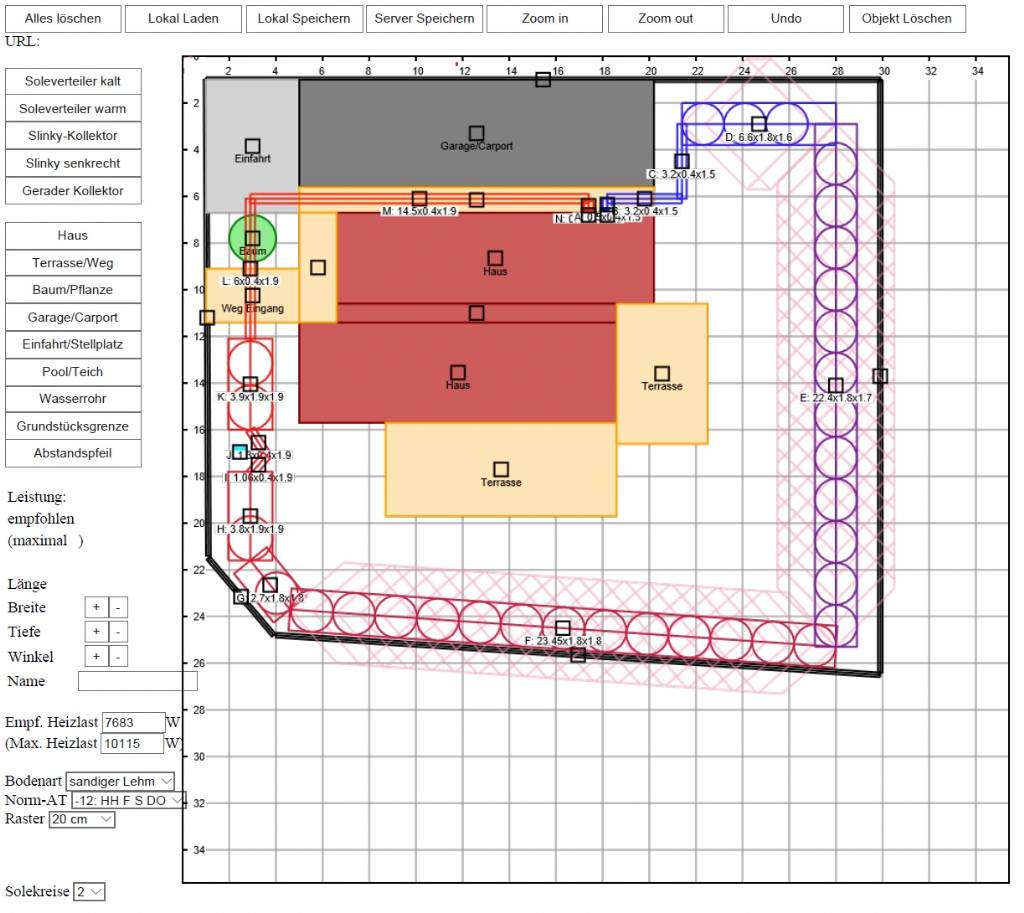This screenshot has width=1024, height=913.
Task: Load plan with Lokal Laden
Action: pyautogui.click(x=183, y=19)
